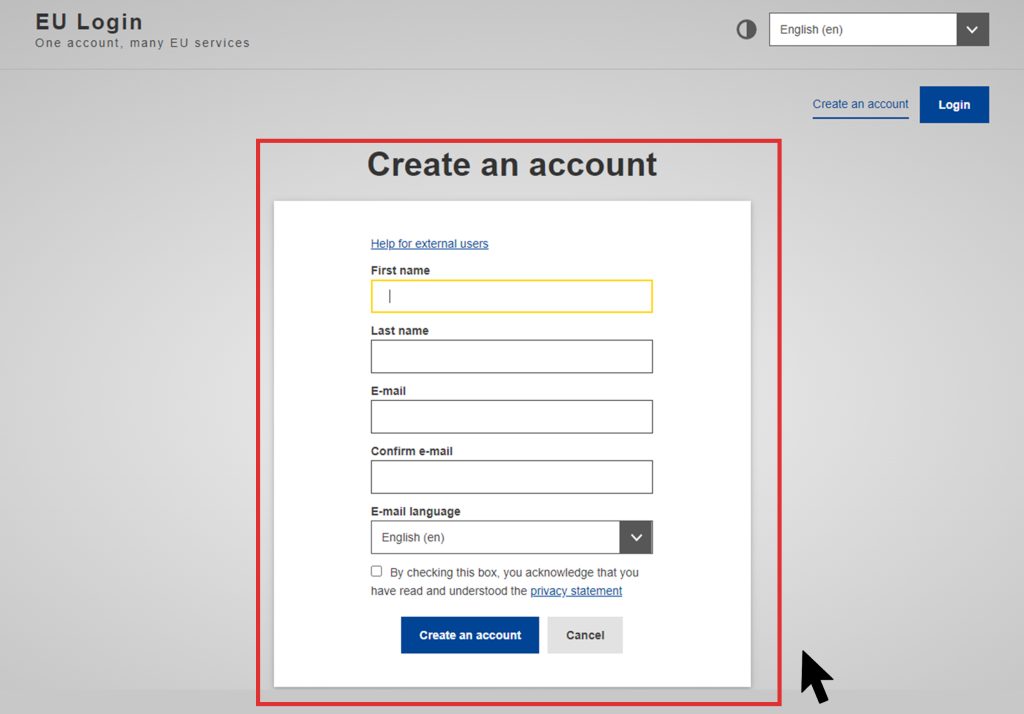Open the top language dropdown arrow

tap(972, 29)
